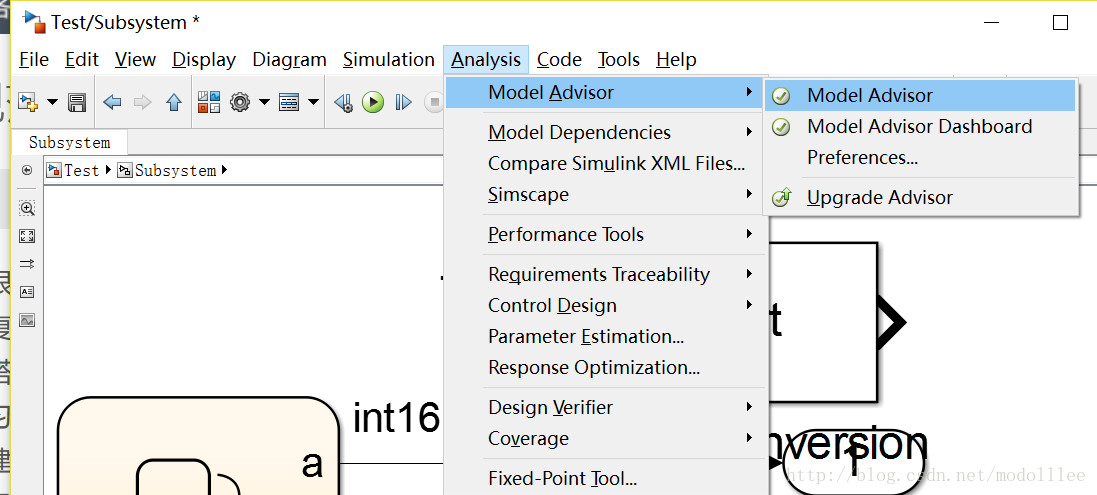Close the Analysis menu
Viewport: 1097px width, 495px height.
coord(486,60)
